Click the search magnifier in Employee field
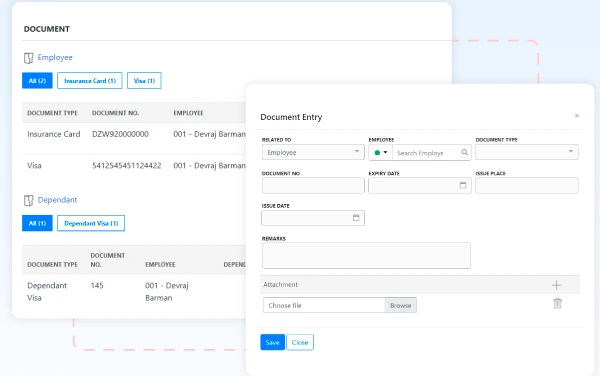This screenshot has height=376, width=600. (x=464, y=152)
